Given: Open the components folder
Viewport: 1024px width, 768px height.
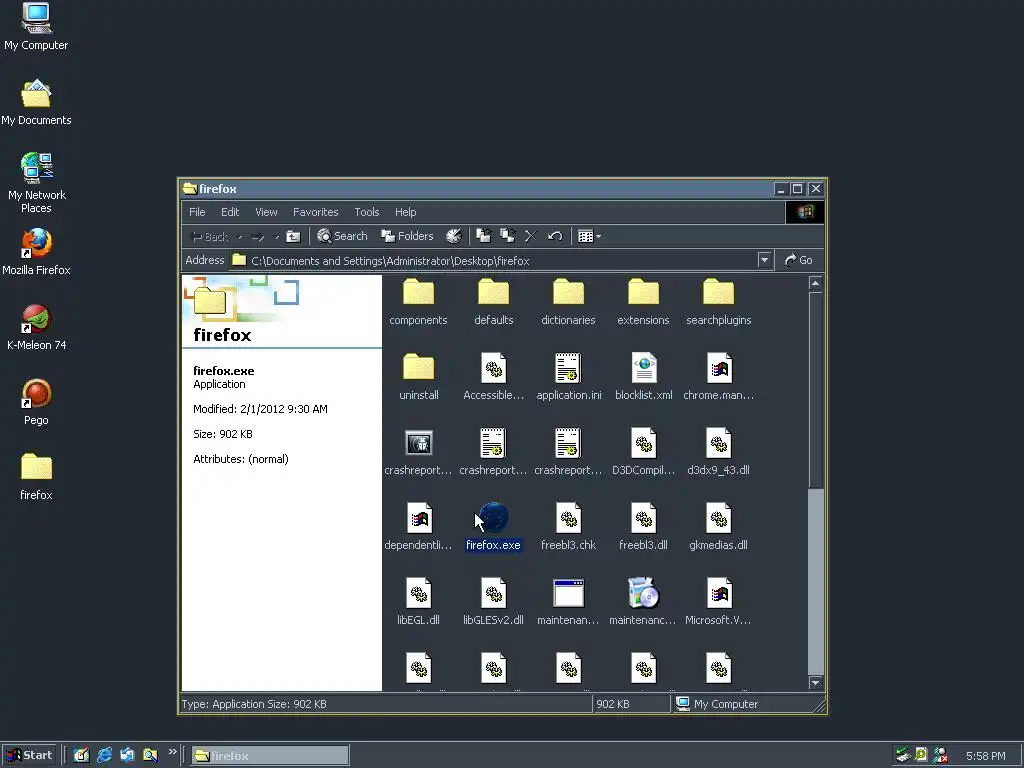Looking at the screenshot, I should pos(418,302).
